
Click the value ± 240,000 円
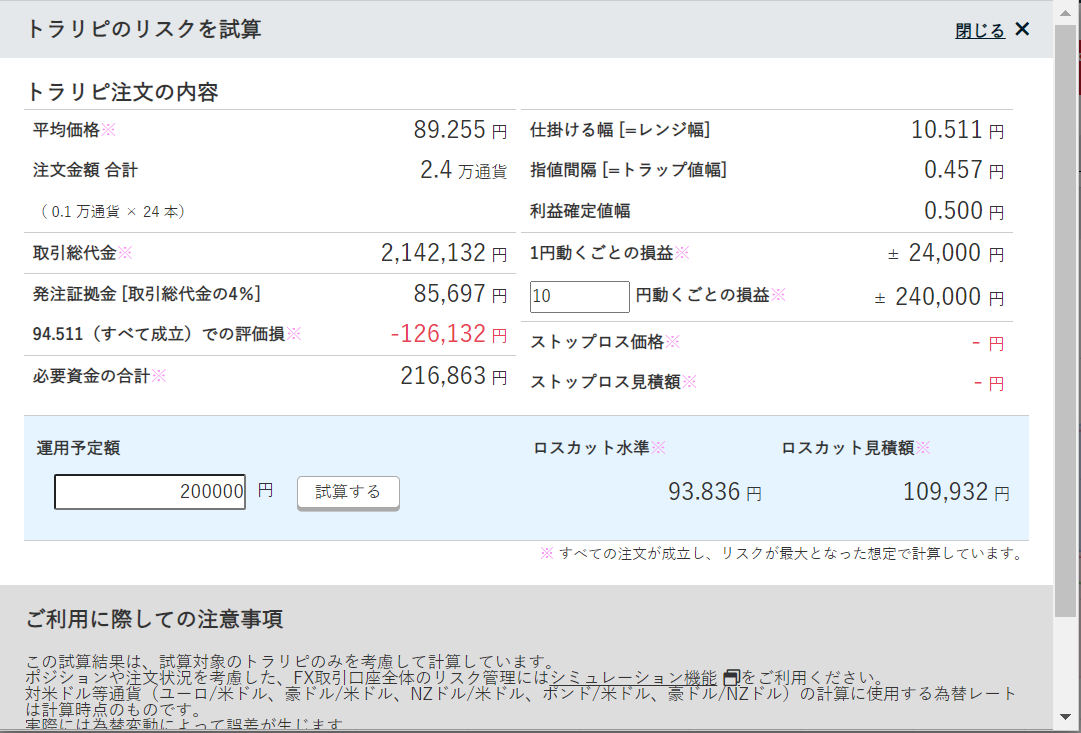pyautogui.click(x=939, y=297)
